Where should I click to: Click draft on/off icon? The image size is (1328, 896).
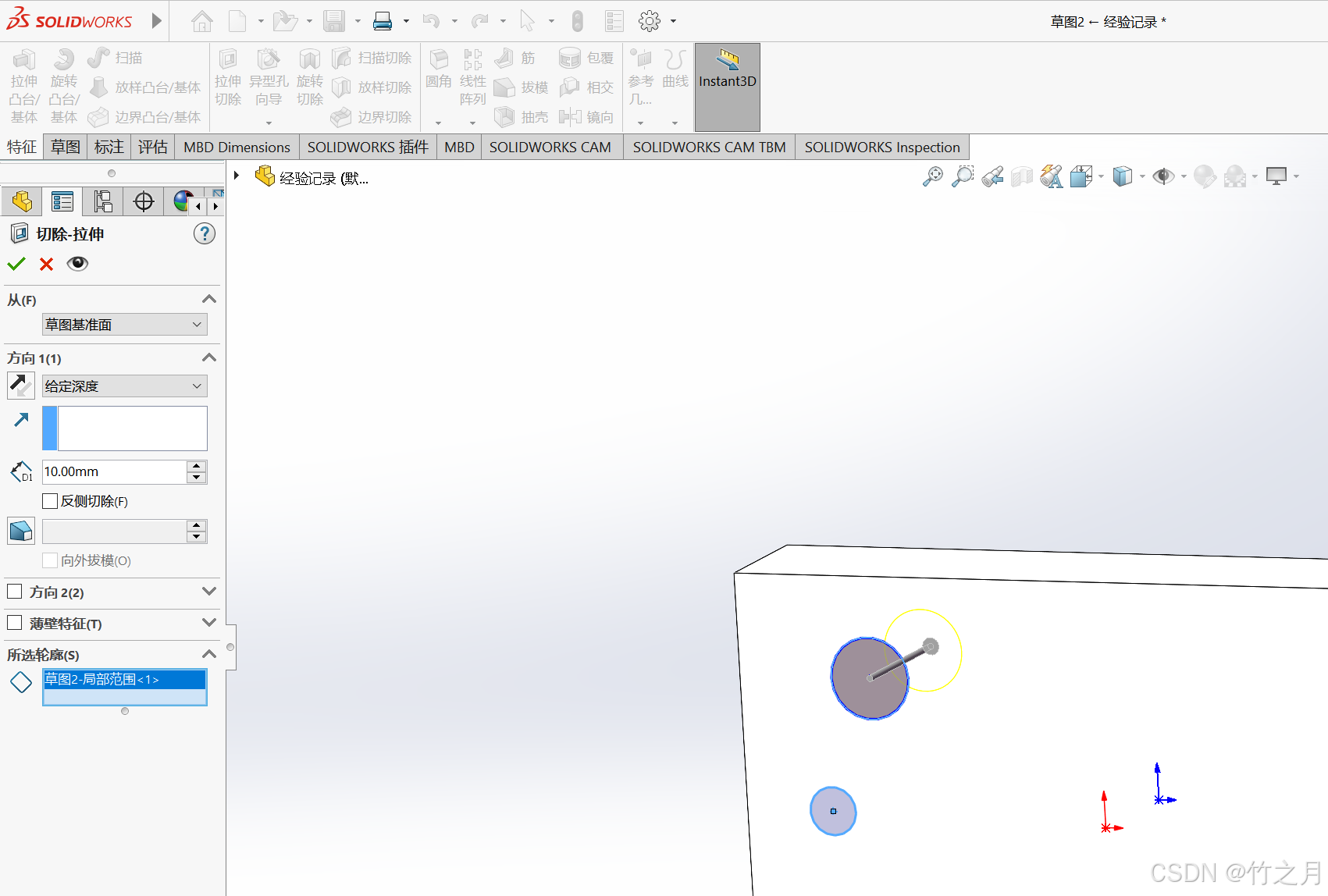click(21, 531)
